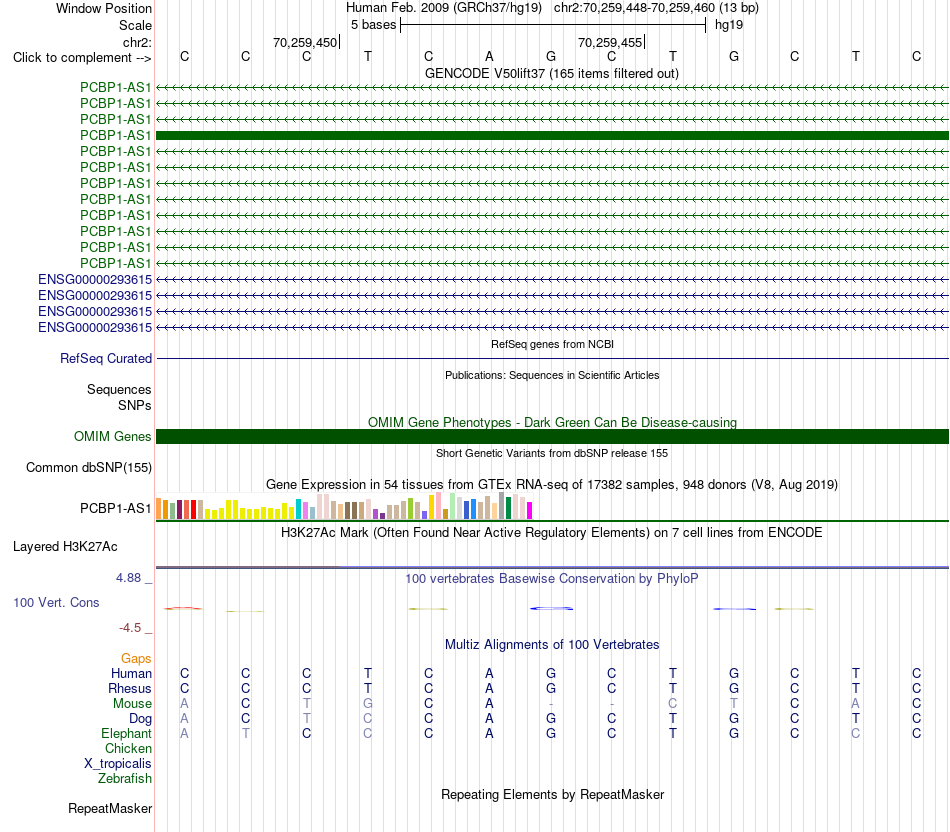
Task: Click the T base in the Elephant alignment row's second column
Action: pyautogui.click(x=245, y=733)
